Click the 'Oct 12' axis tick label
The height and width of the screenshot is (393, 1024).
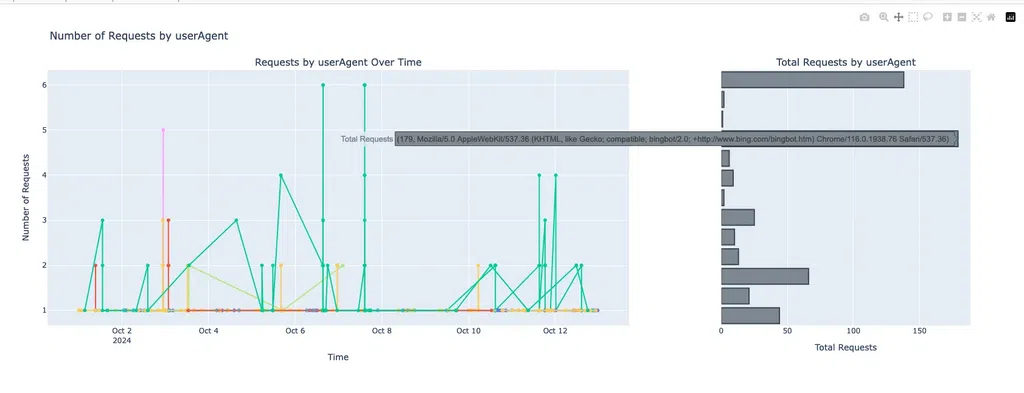[x=555, y=331]
